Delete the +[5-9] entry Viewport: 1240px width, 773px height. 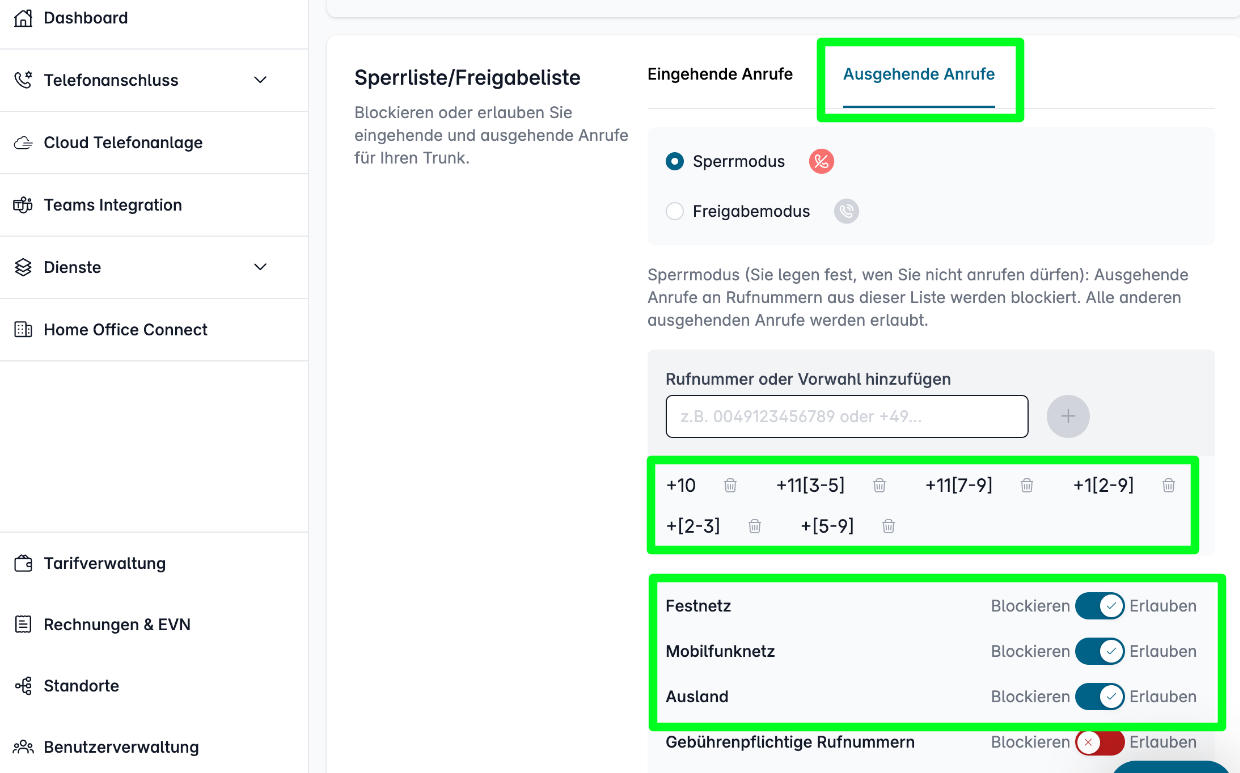888,526
